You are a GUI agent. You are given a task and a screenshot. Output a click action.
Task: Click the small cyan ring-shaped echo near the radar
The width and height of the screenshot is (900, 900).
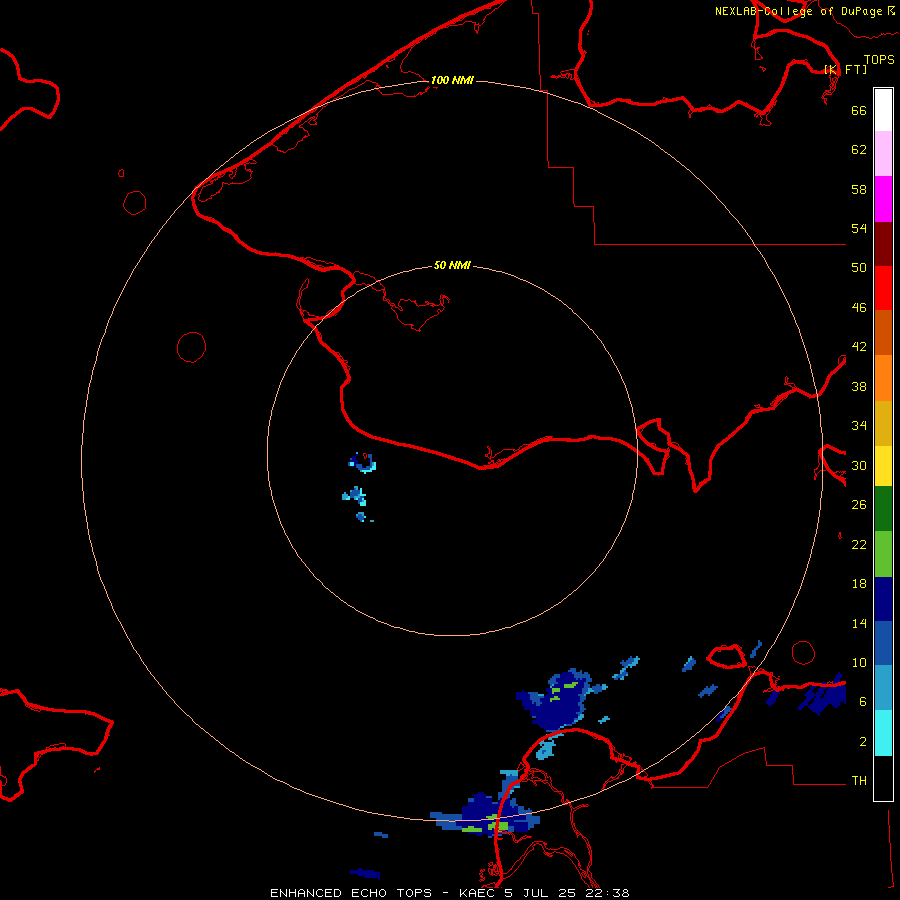click(362, 462)
